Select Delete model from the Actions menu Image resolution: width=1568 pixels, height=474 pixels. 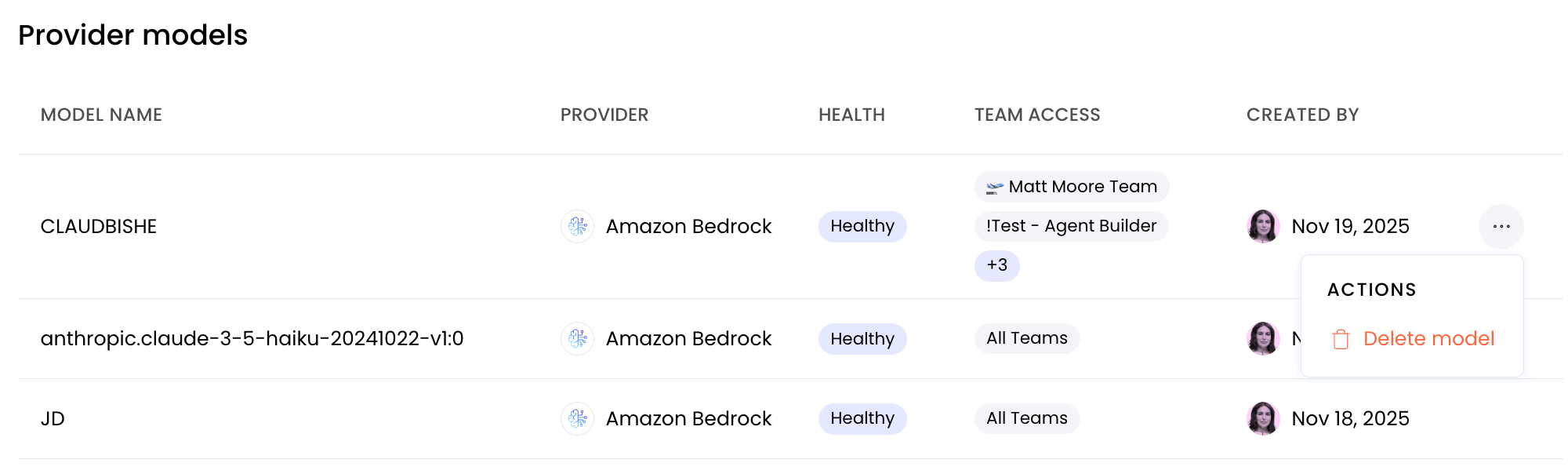tap(1428, 339)
